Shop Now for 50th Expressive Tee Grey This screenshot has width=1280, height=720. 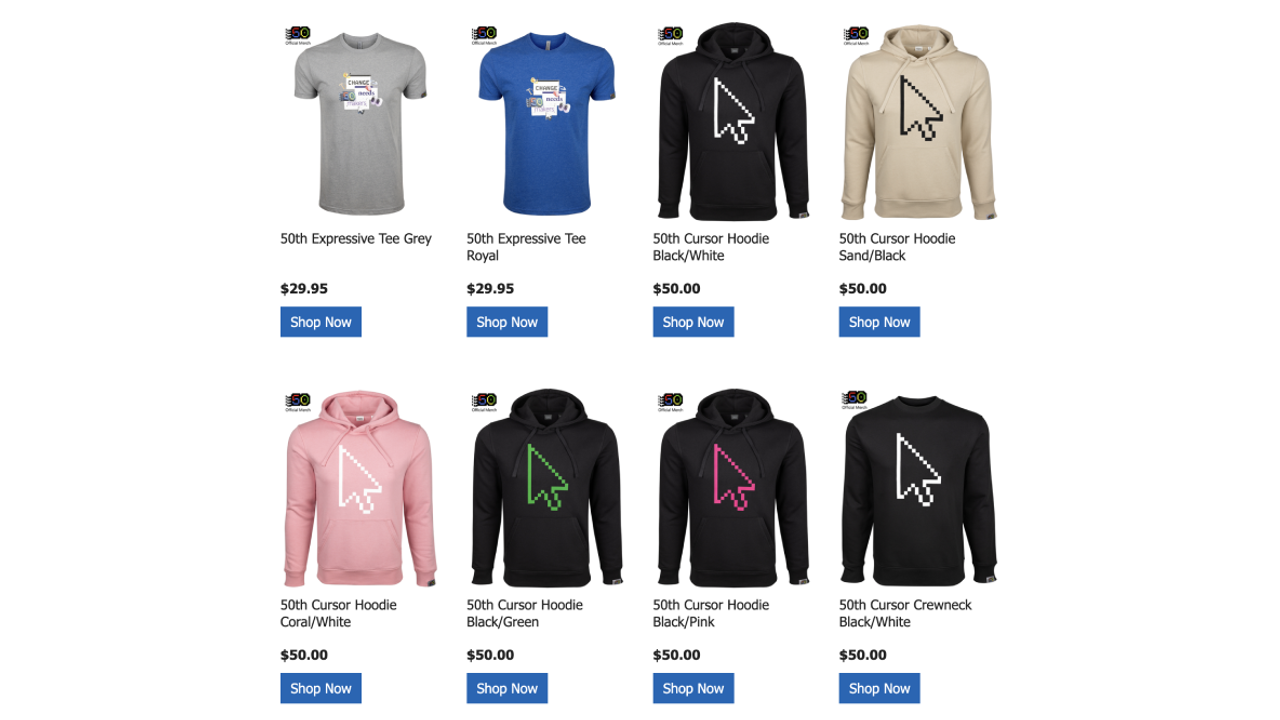pyautogui.click(x=321, y=322)
